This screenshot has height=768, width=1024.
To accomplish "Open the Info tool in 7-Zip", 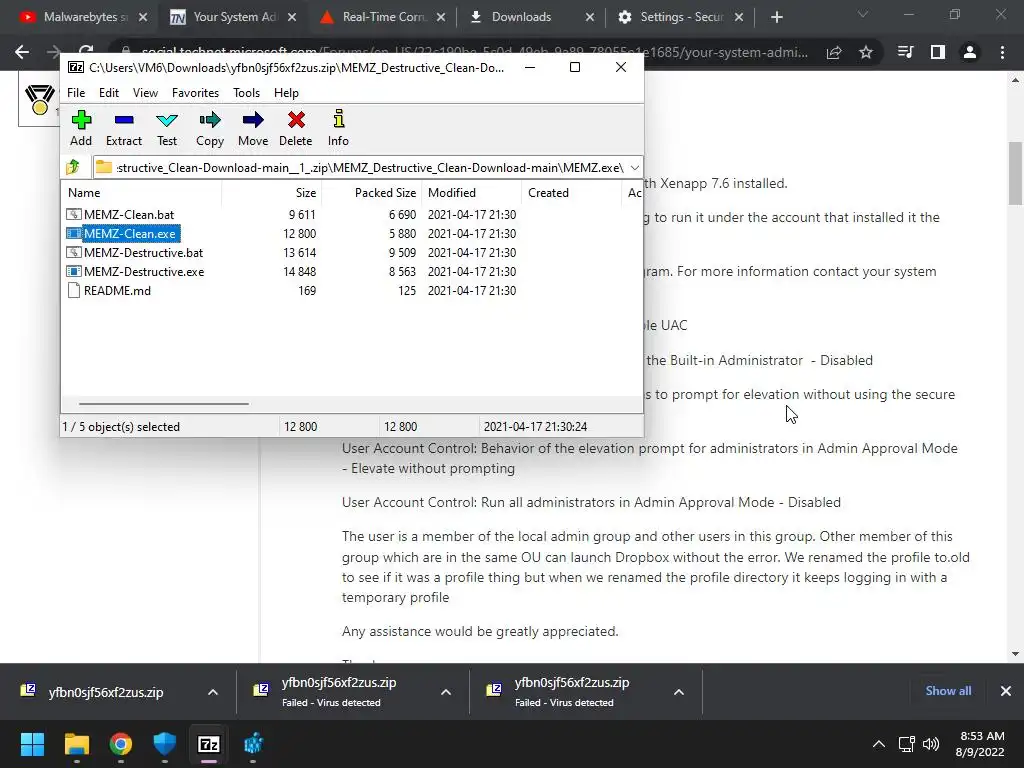I will click(338, 128).
